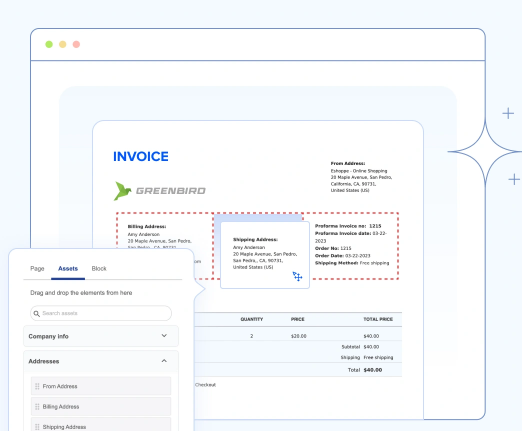Click the move cursor icon on Shipping block
The width and height of the screenshot is (522, 431).
(x=297, y=276)
